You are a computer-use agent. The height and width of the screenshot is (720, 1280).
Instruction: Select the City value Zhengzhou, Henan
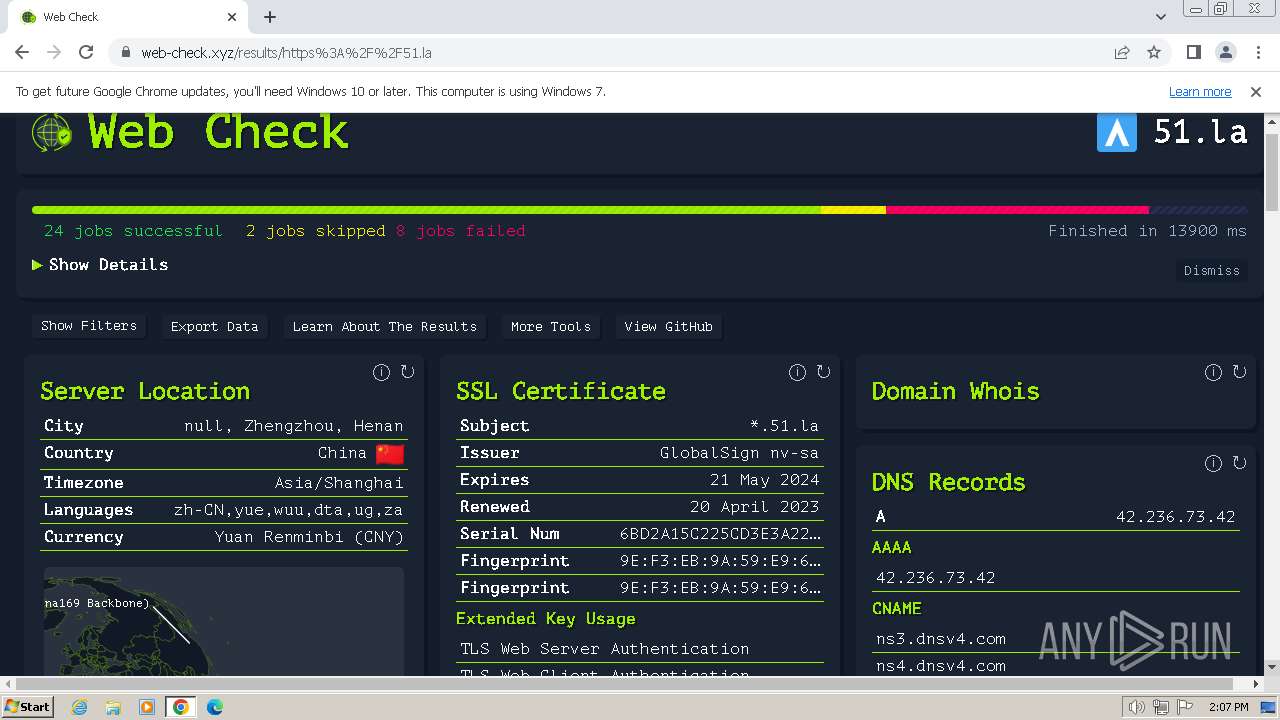(294, 426)
